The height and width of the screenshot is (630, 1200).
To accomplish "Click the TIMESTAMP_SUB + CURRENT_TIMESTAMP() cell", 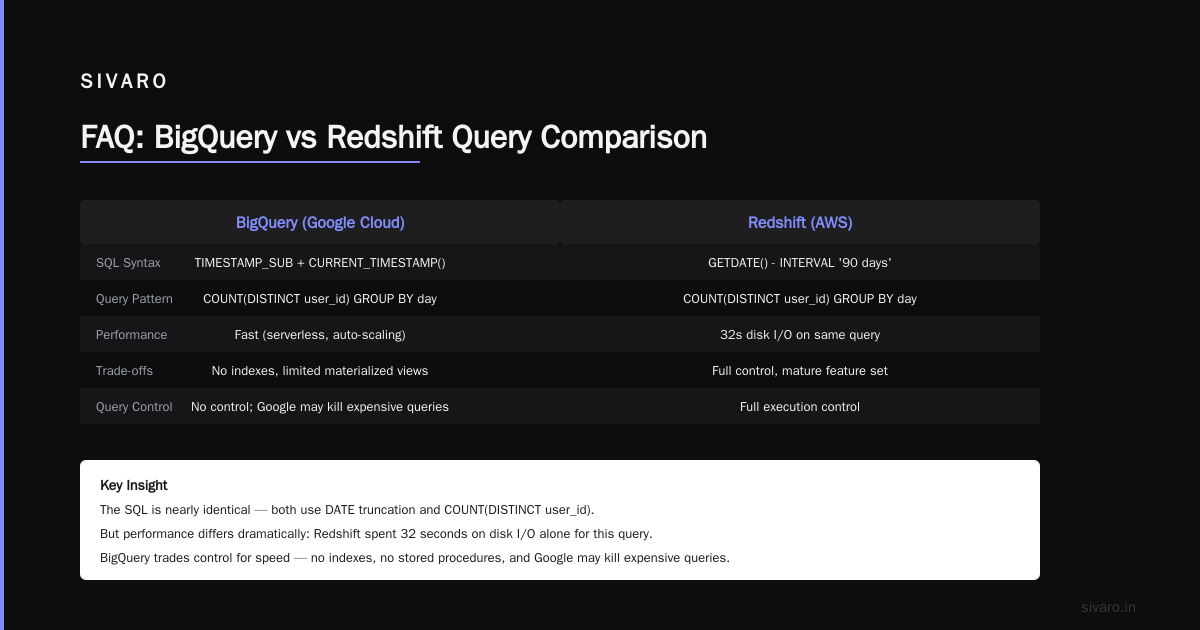I will click(x=320, y=262).
